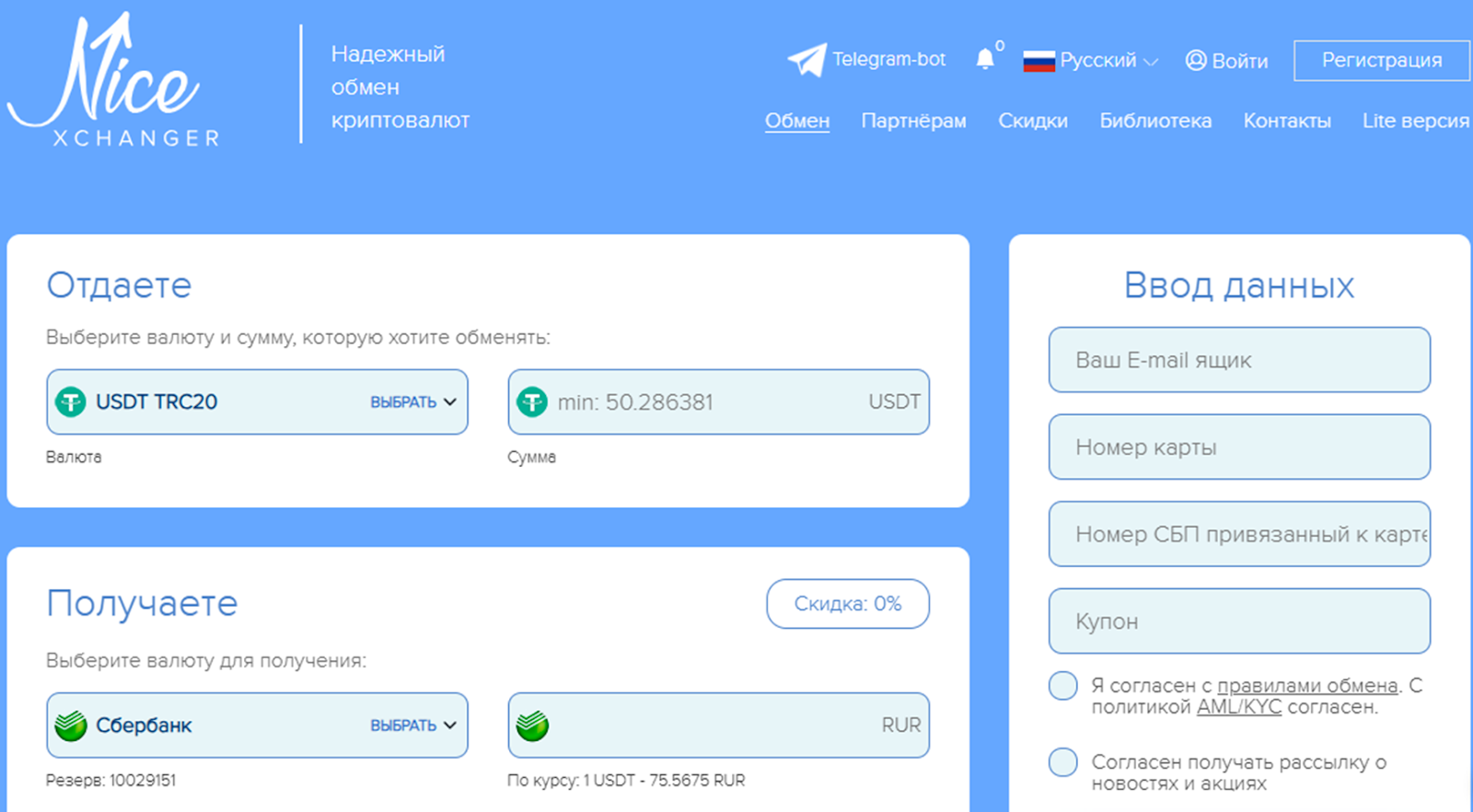Screen dimensions: 1473x812
Task: Click the Номер СБП input field
Action: tap(1239, 534)
